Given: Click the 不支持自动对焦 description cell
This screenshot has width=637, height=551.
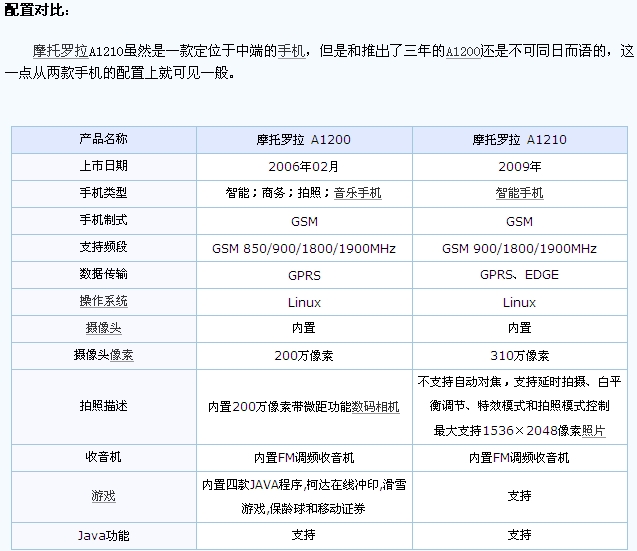Looking at the screenshot, I should coord(520,406).
